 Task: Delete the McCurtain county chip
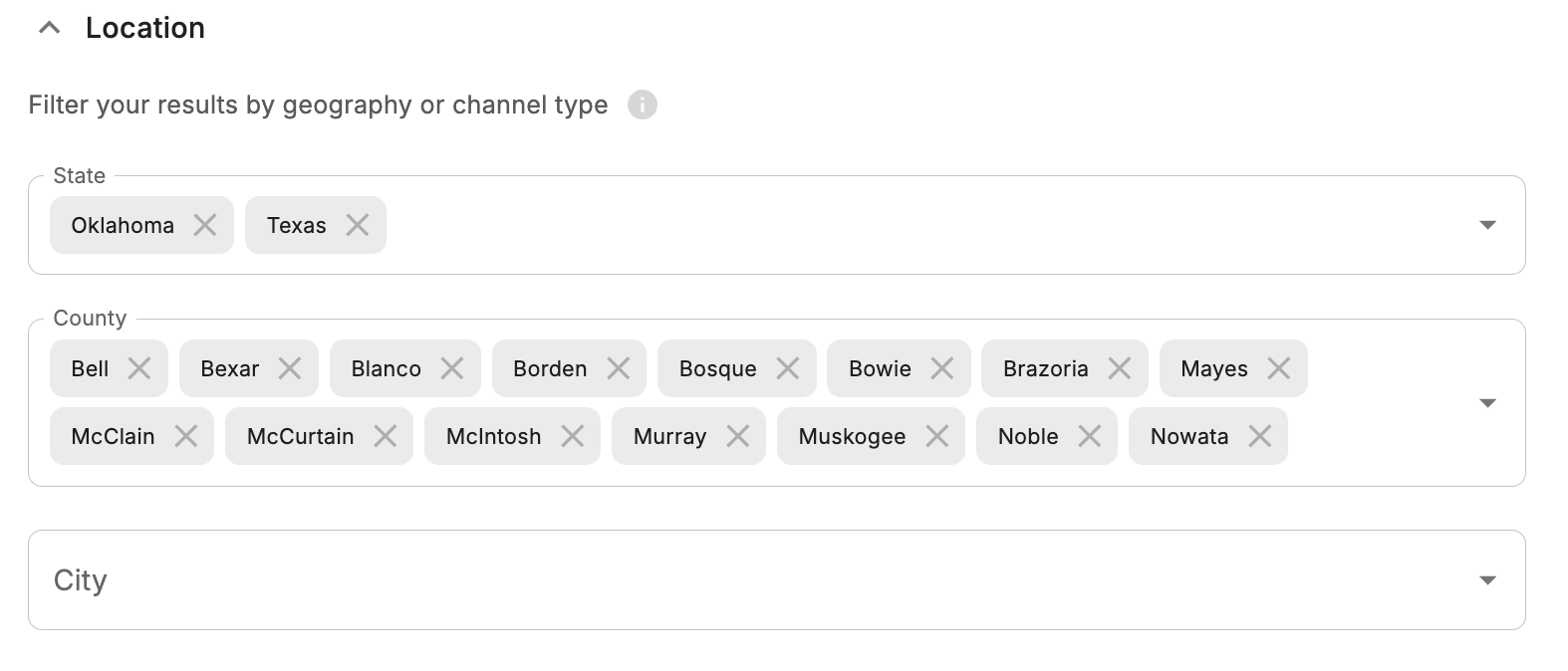386,436
